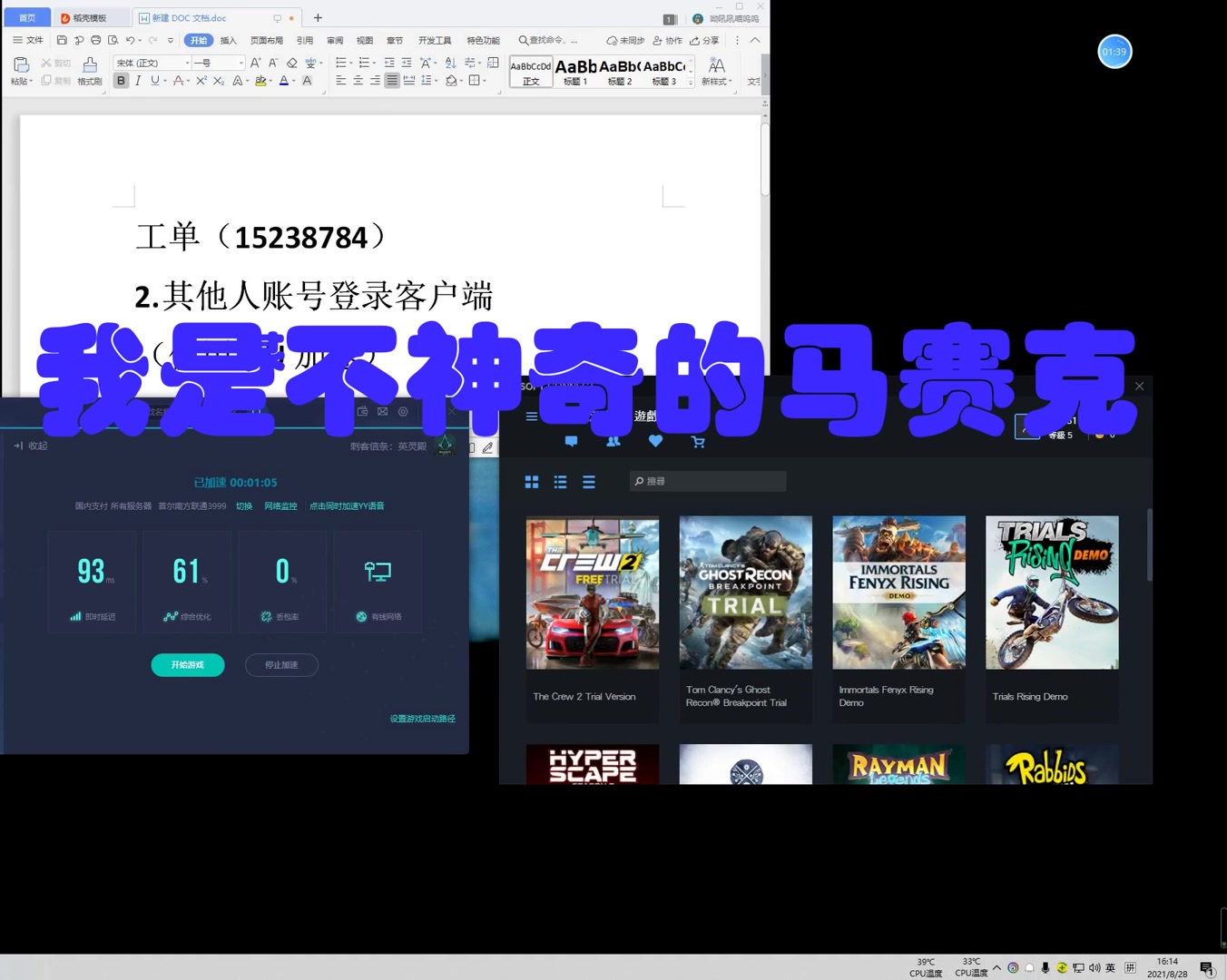Click 停止加速 stop acceleration button
This screenshot has height=980, width=1227.
pyautogui.click(x=281, y=665)
